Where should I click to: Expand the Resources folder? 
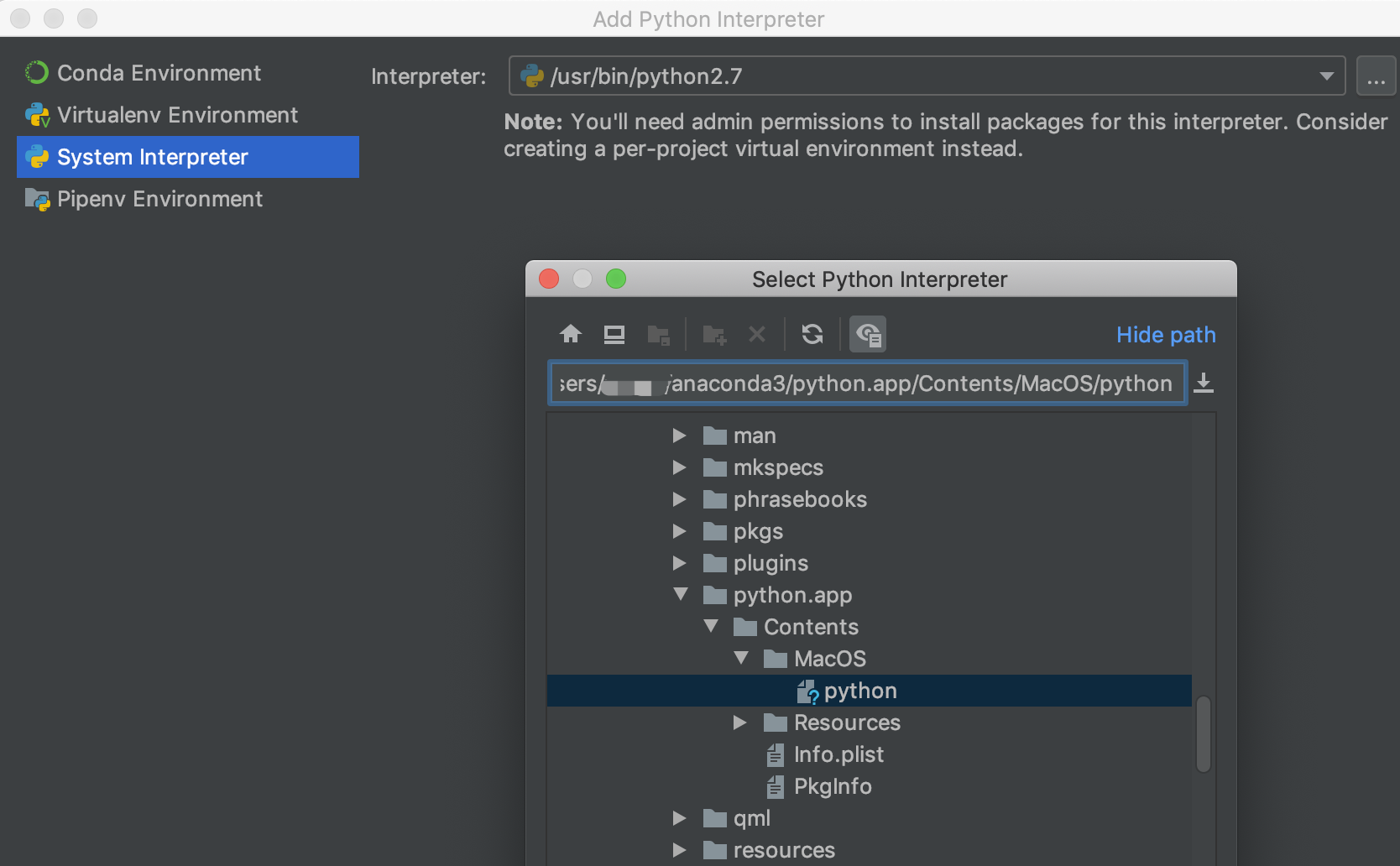point(740,723)
